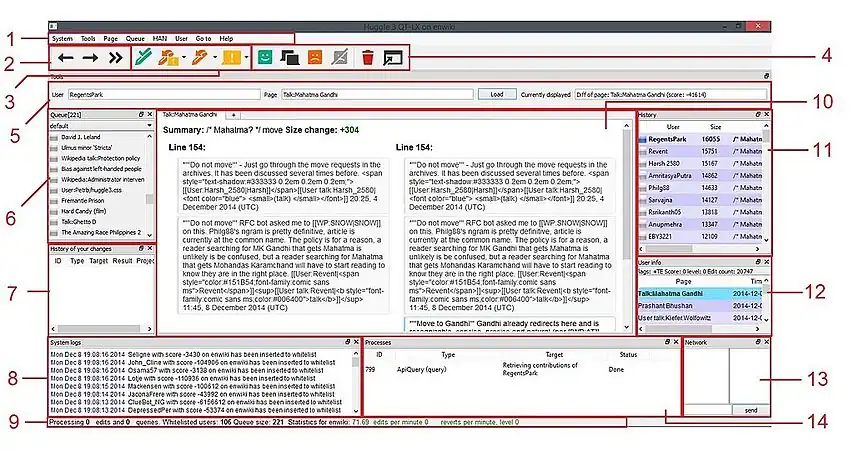Open the System menu
Image resolution: width=854 pixels, height=451 pixels.
(63, 39)
